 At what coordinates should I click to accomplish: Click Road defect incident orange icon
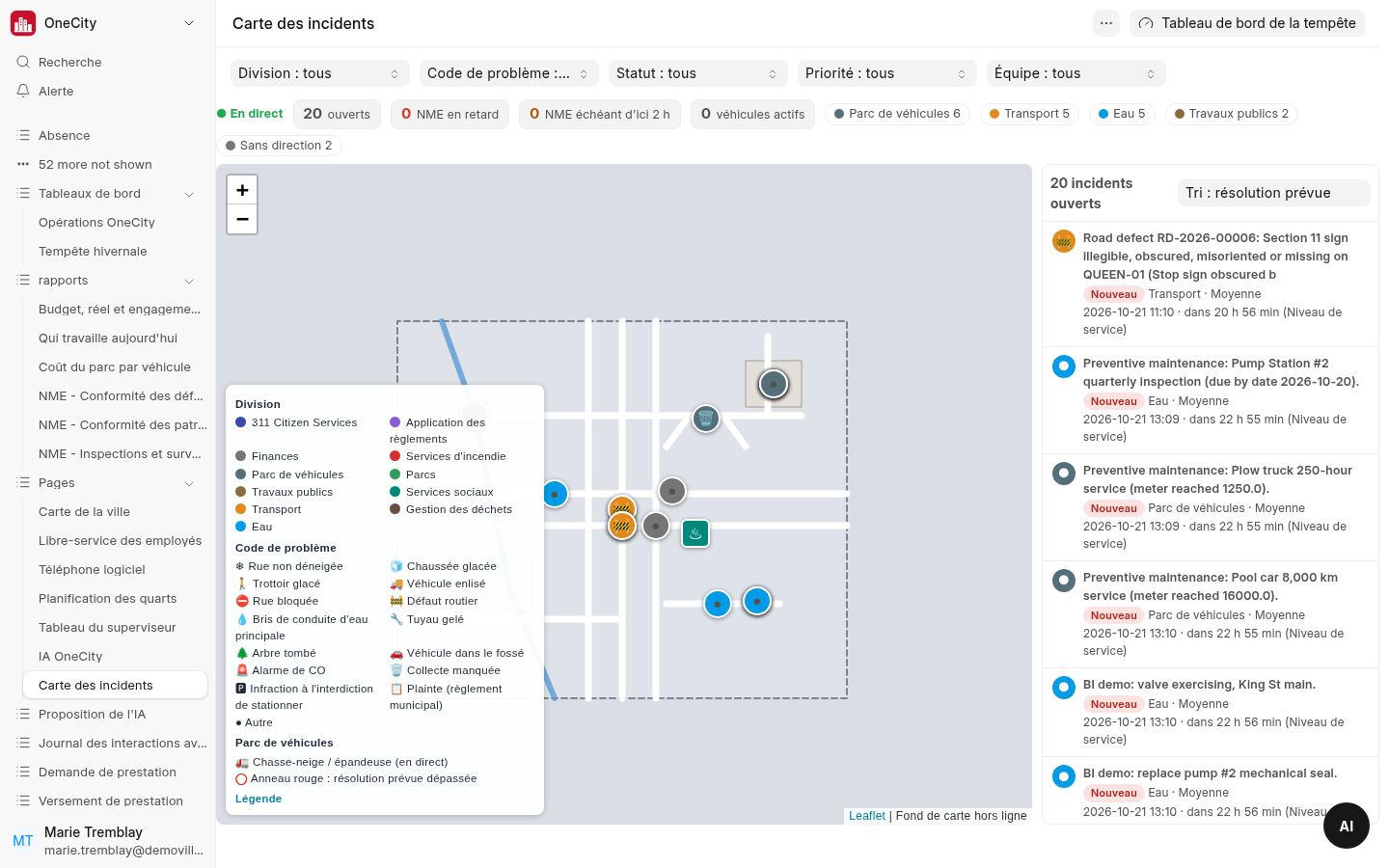tap(1064, 241)
